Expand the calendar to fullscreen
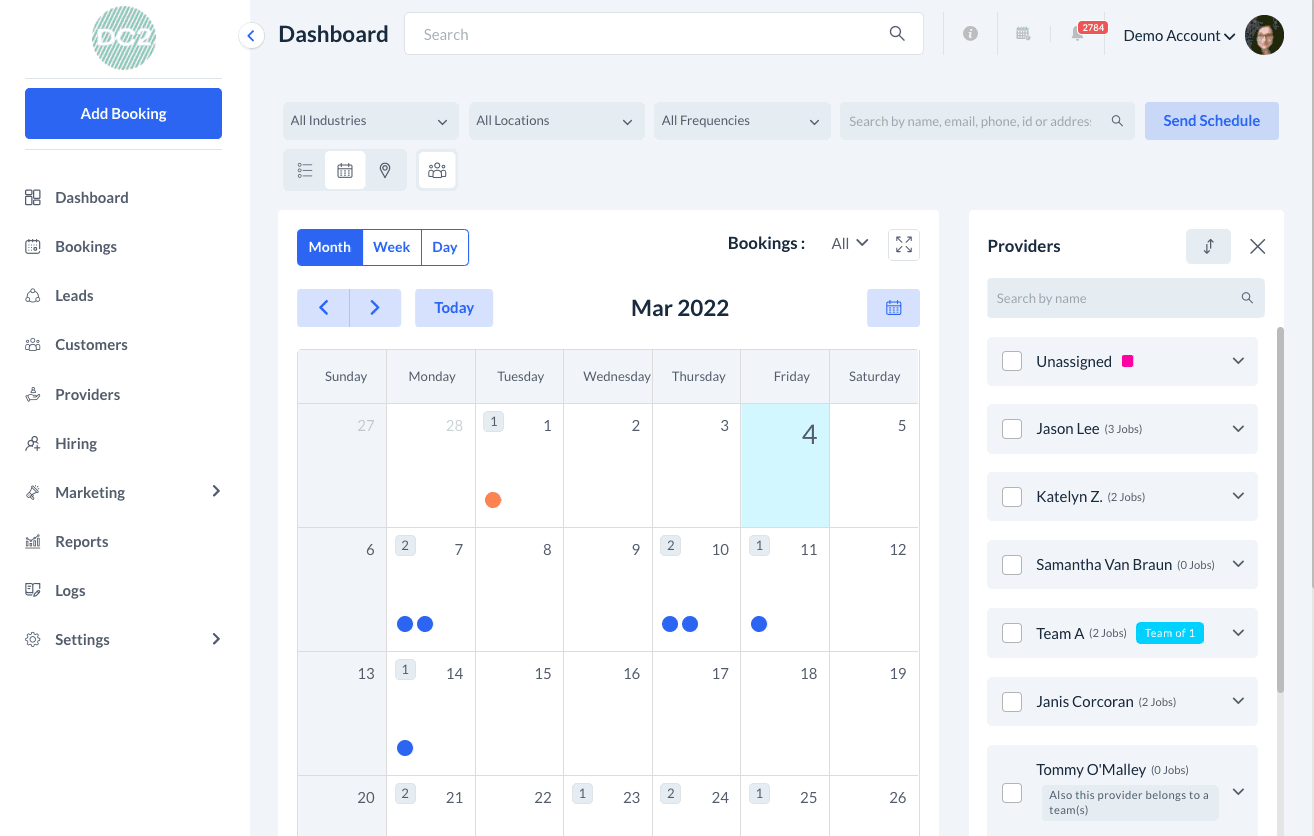This screenshot has height=836, width=1314. 904,244
